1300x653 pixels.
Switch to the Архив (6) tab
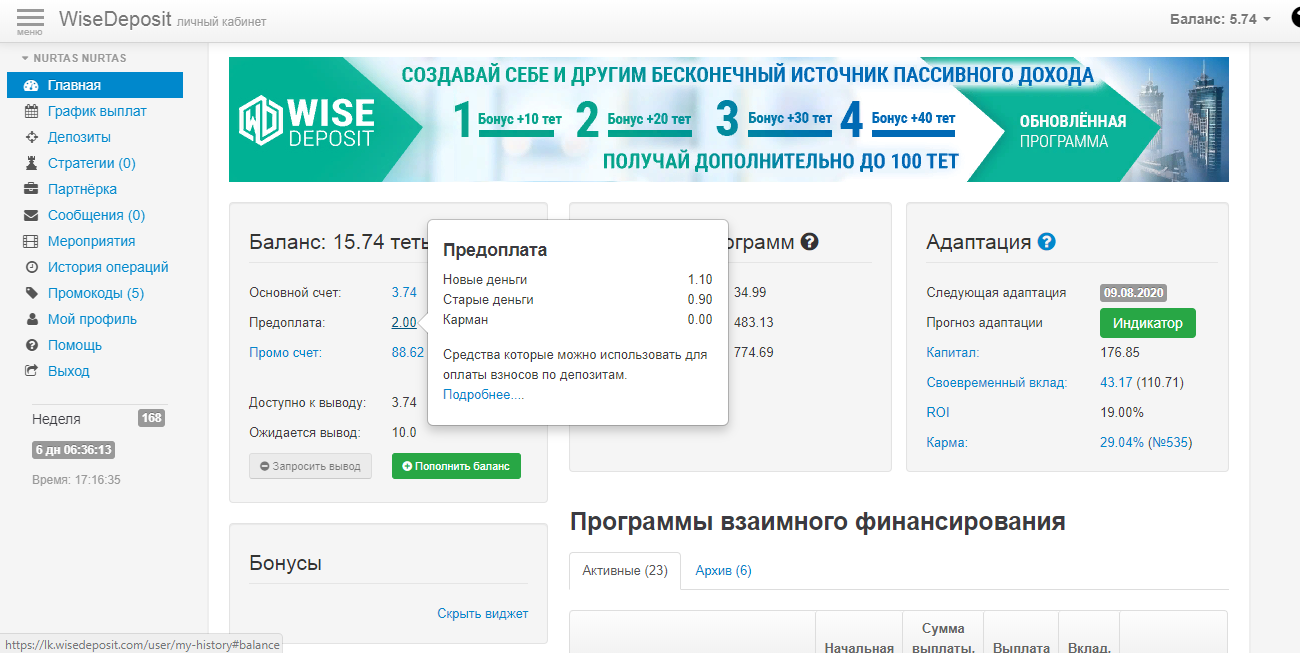(723, 570)
